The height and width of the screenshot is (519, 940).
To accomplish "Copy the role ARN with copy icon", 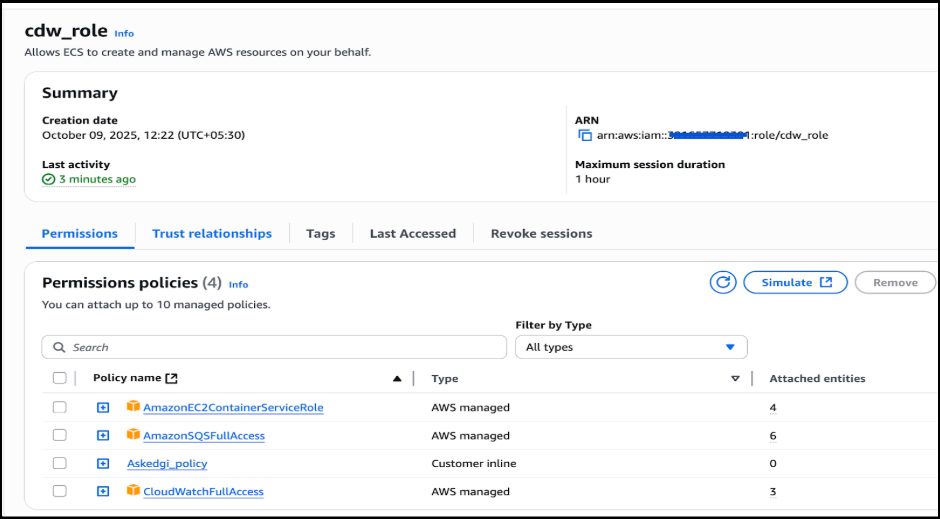I will pos(585,136).
